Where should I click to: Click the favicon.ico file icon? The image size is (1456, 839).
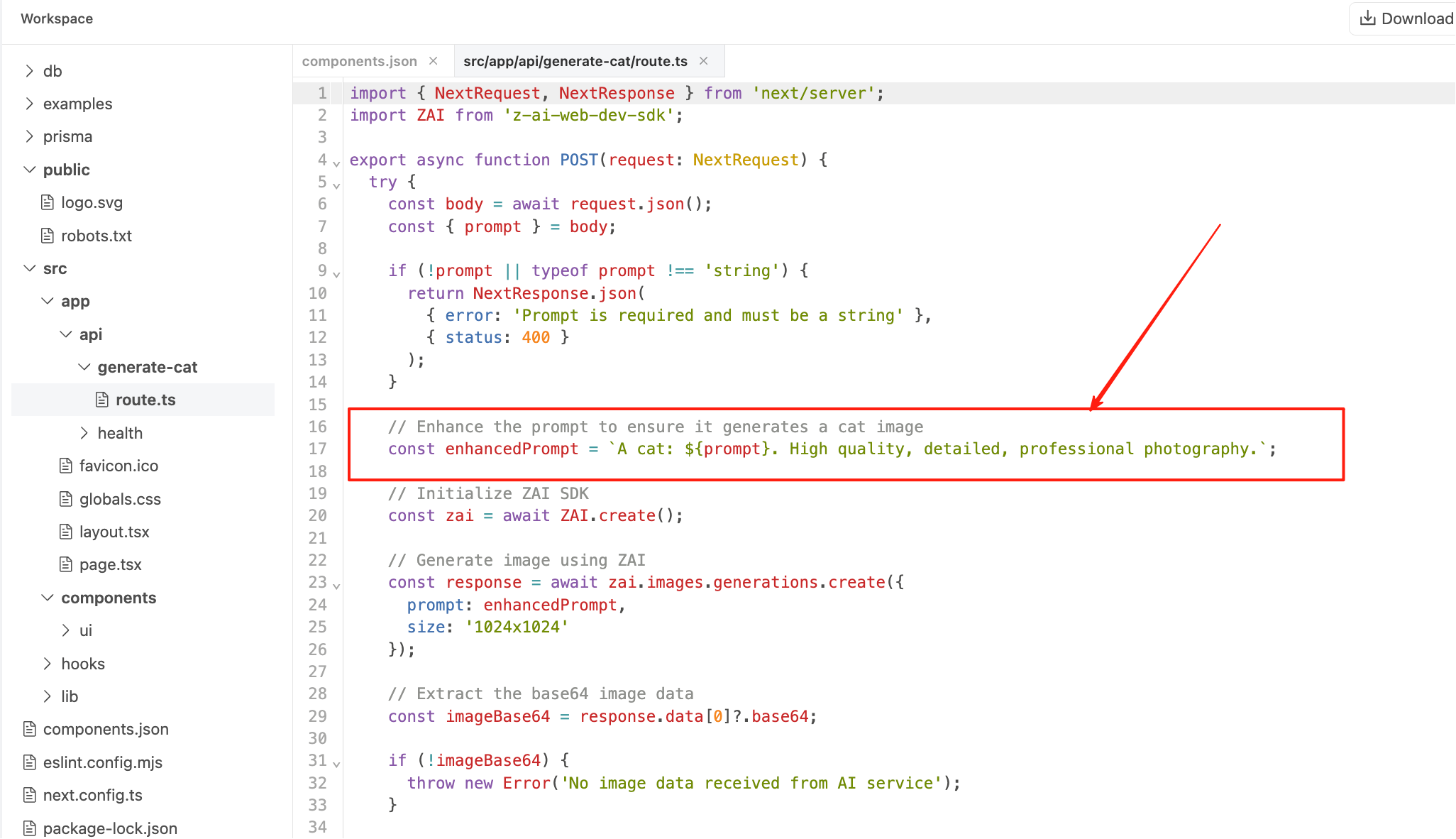66,466
